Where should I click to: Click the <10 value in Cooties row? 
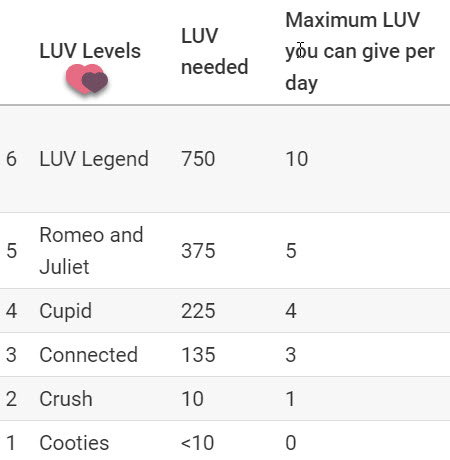coord(197,443)
